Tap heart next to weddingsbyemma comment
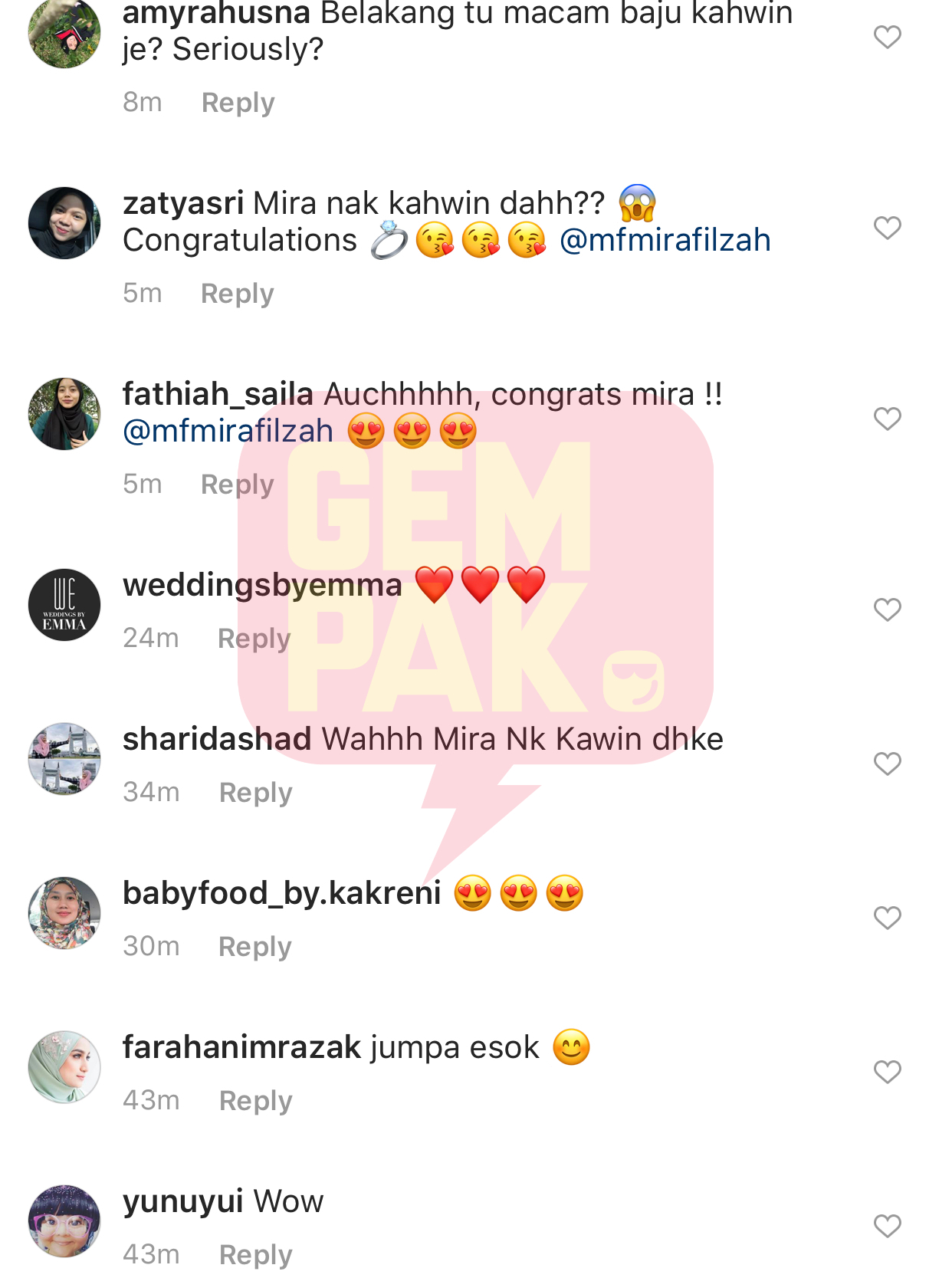The height and width of the screenshot is (1278, 952). (x=887, y=609)
